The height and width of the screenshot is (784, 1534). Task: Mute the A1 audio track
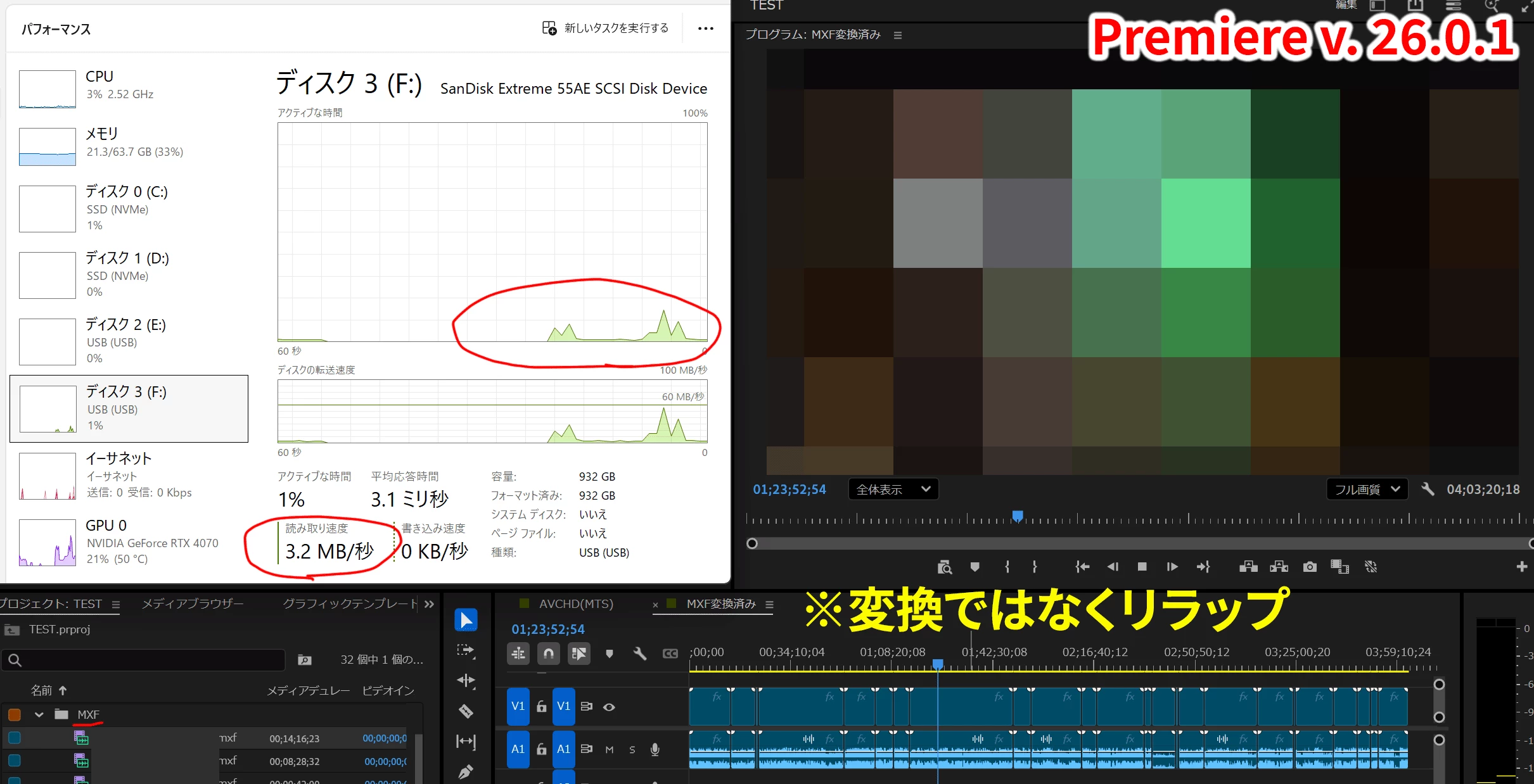(x=609, y=750)
